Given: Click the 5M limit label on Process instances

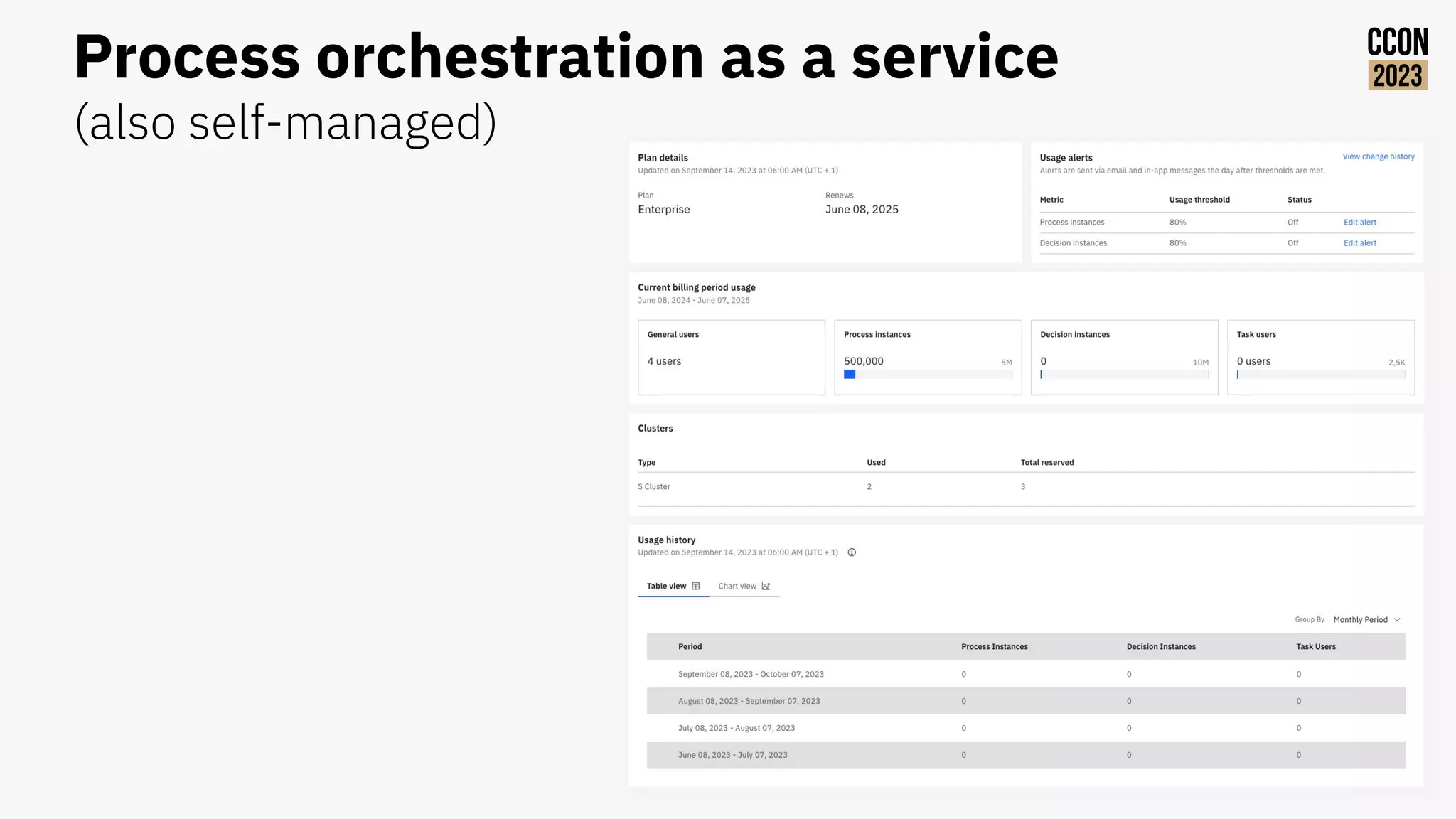Looking at the screenshot, I should (1007, 363).
